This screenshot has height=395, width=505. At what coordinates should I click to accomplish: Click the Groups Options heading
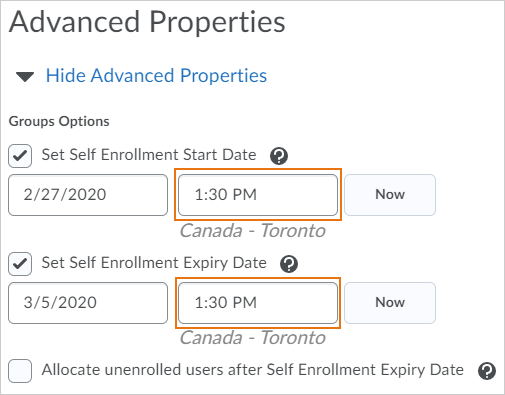(59, 121)
